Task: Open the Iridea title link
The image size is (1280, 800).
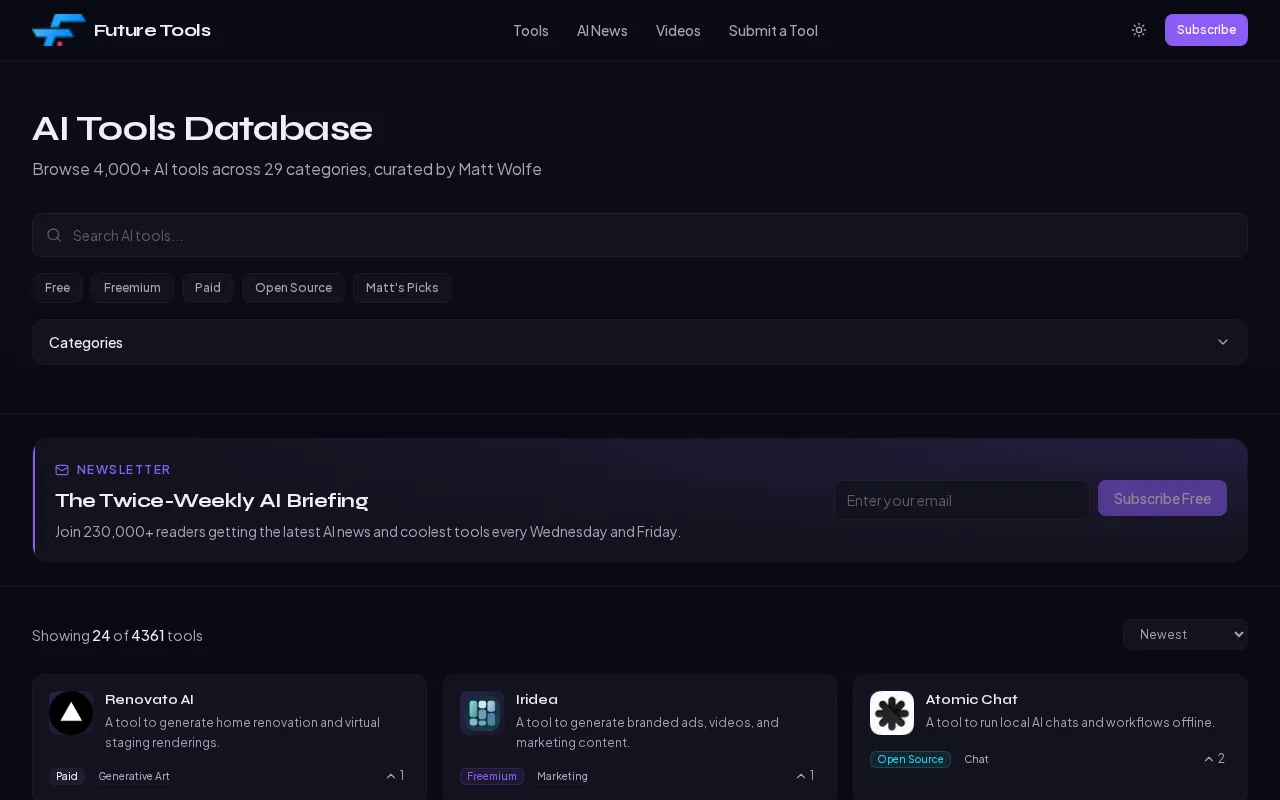Action: tap(537, 699)
